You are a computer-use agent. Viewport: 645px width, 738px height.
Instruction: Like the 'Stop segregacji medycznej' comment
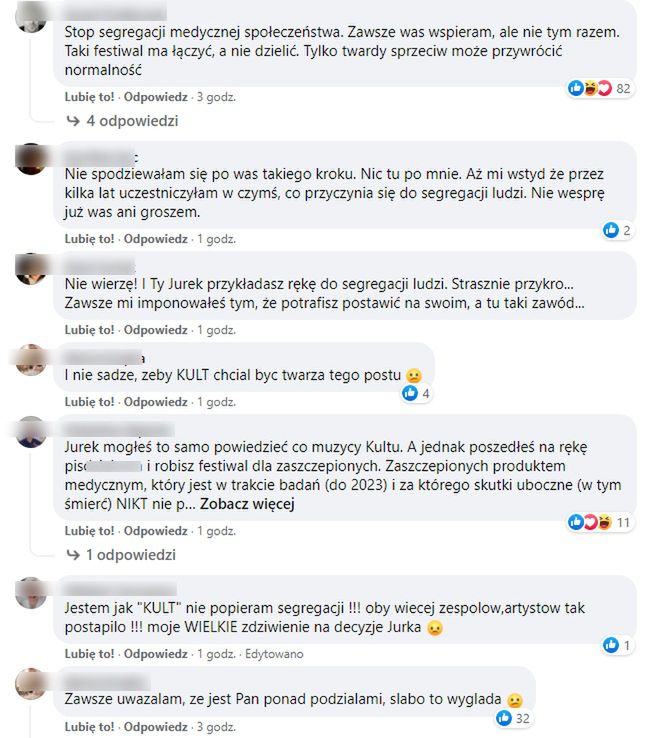coord(89,97)
